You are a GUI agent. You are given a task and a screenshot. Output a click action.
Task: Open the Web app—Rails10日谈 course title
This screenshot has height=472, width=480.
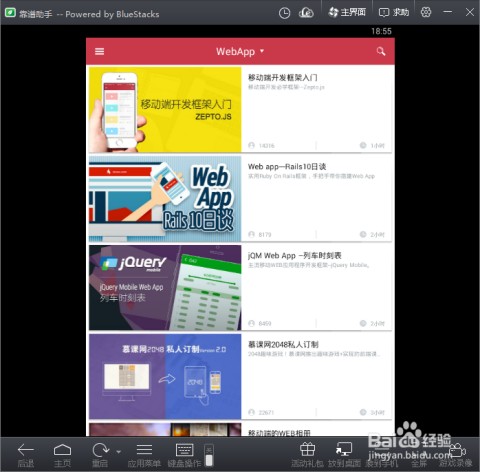tap(287, 166)
